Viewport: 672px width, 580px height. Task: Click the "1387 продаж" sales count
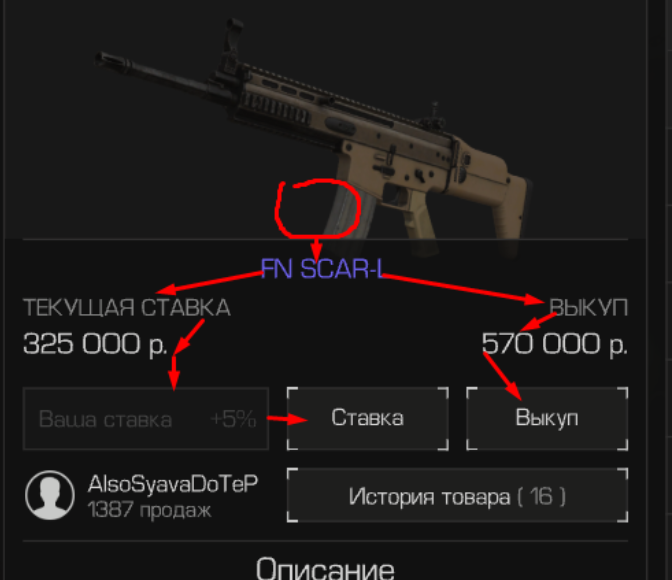[149, 510]
